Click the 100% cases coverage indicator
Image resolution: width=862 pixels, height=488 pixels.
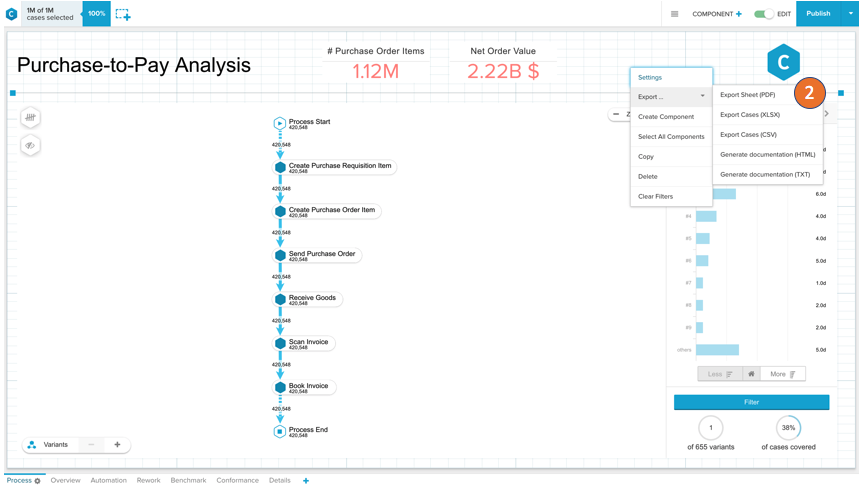pos(96,14)
